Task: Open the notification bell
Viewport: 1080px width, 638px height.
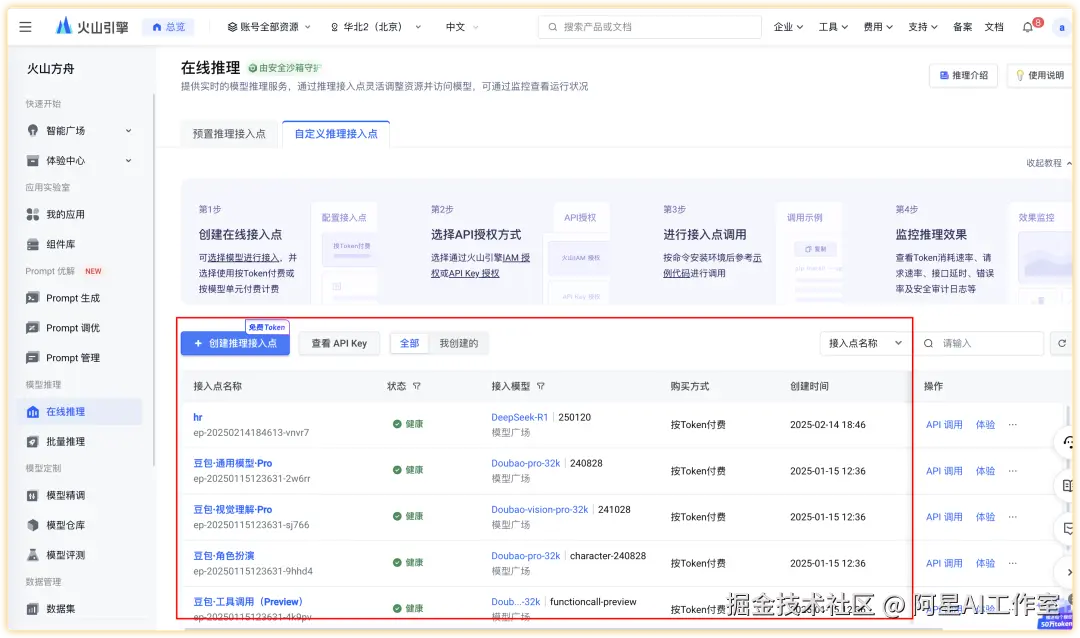Action: pyautogui.click(x=1028, y=27)
